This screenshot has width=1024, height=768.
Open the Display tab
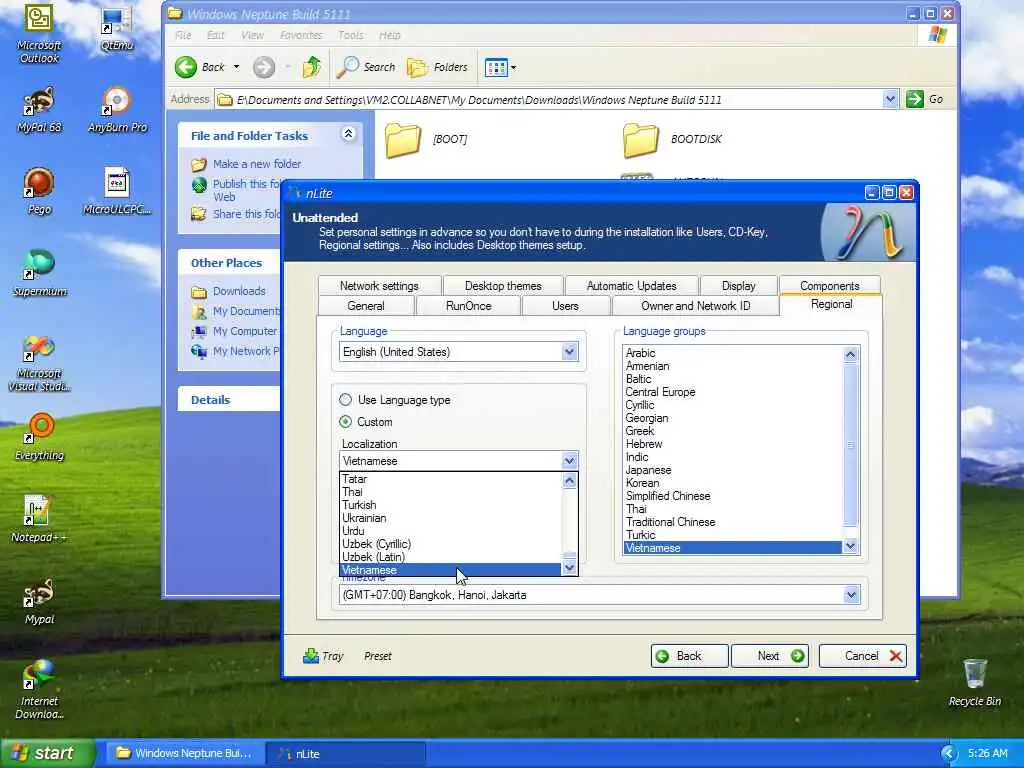pos(739,286)
